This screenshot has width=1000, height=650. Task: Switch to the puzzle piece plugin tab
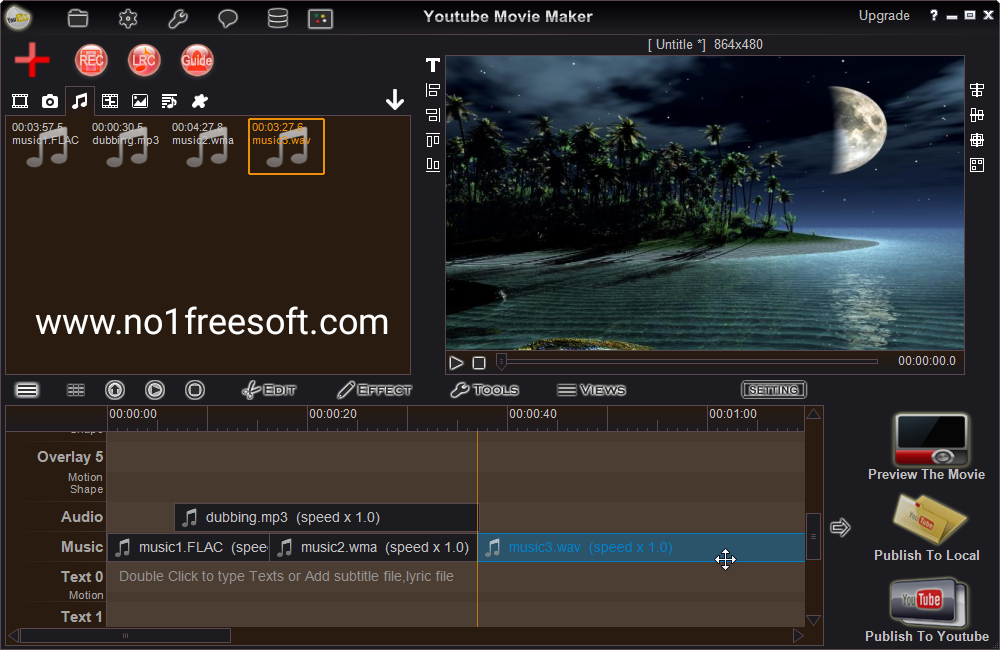[x=200, y=101]
